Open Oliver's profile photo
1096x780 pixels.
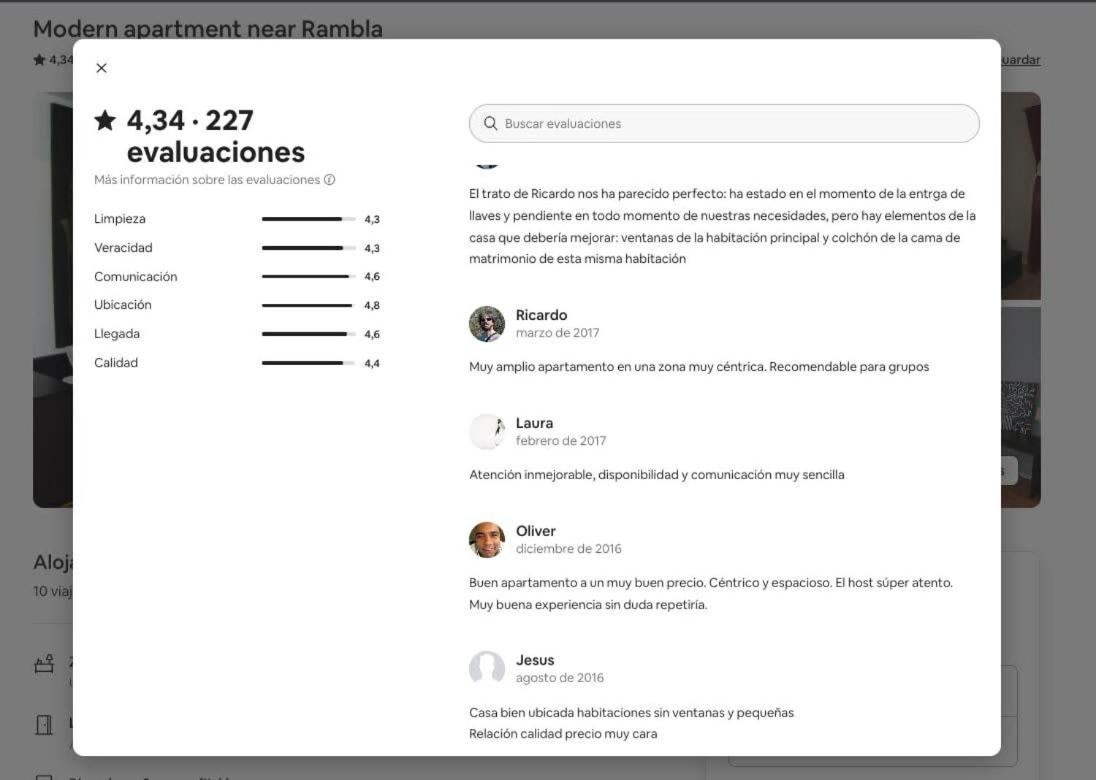tap(487, 540)
